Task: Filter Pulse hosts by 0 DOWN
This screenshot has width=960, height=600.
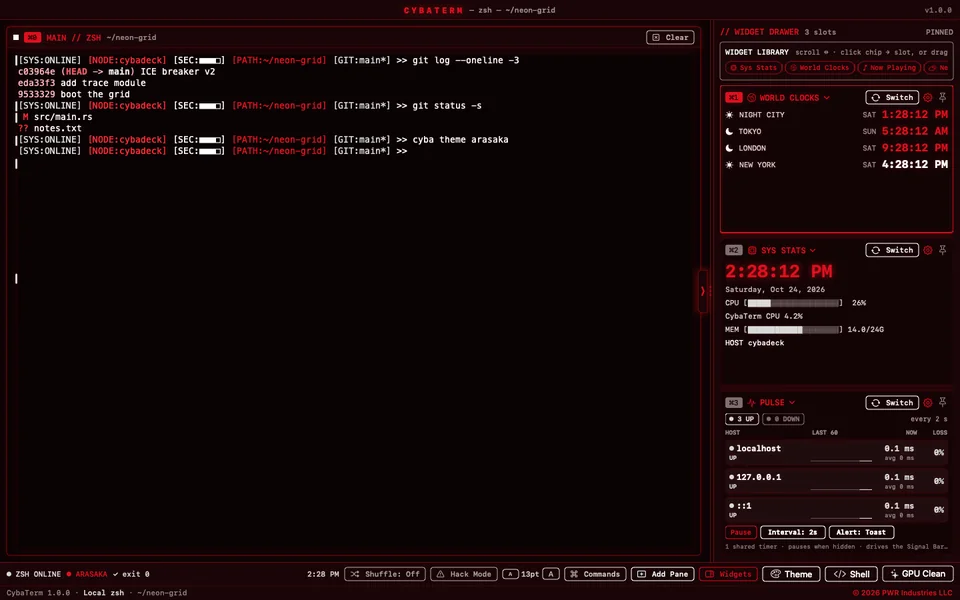Action: pos(783,419)
